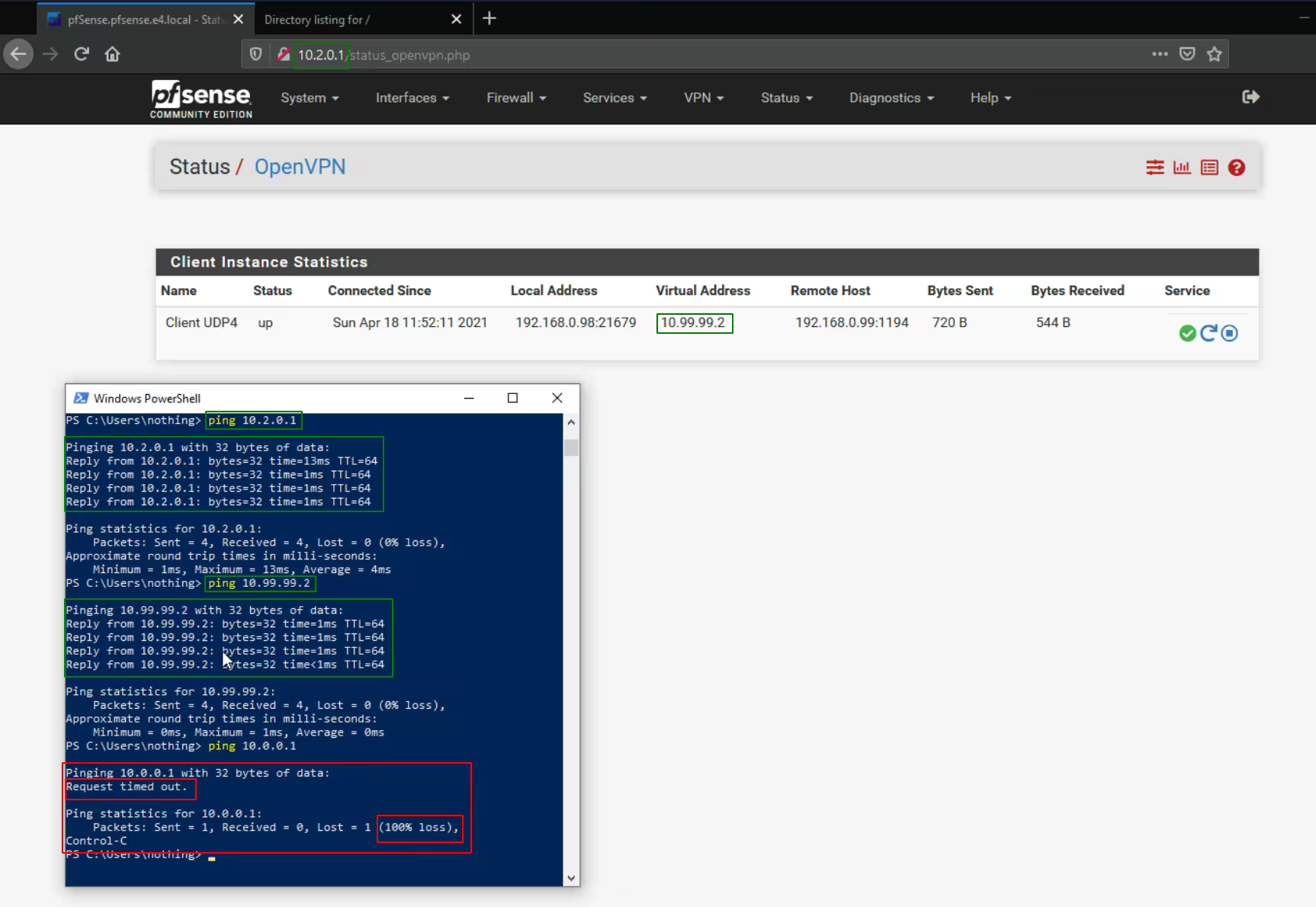The height and width of the screenshot is (907, 1316).
Task: Click the ping 10.2.0.1 command line
Action: click(252, 421)
